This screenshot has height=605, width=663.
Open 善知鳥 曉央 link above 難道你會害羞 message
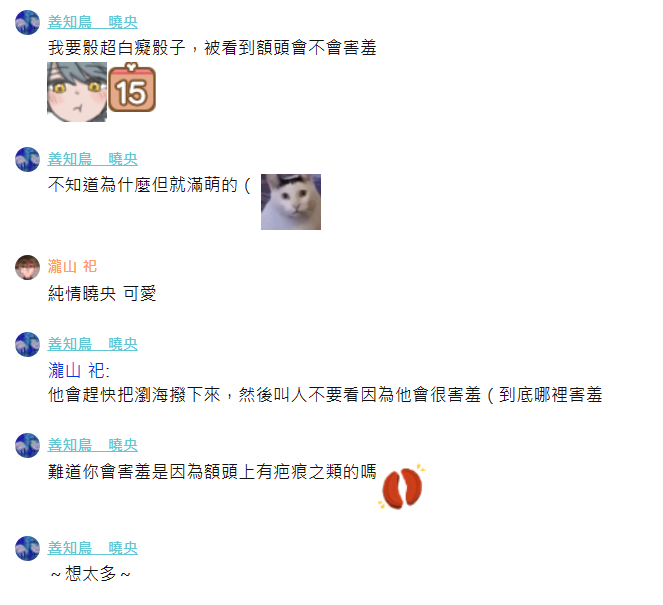tap(93, 445)
